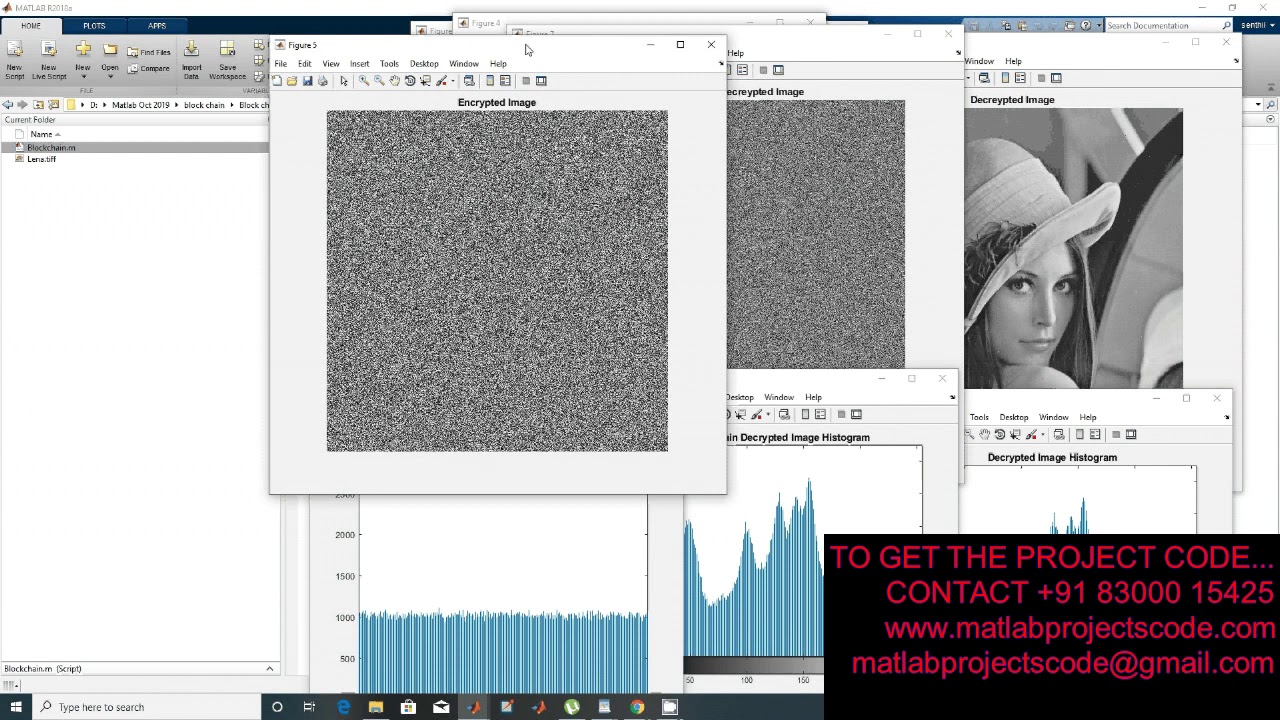Viewport: 1280px width, 720px height.
Task: Select 'block chain' path segment
Action: [x=204, y=105]
